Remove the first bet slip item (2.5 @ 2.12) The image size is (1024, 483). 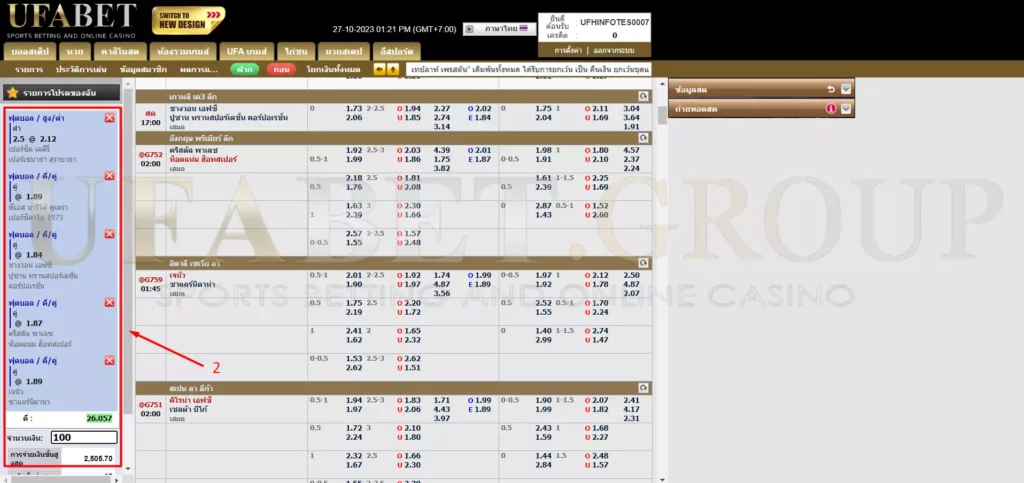coord(110,118)
